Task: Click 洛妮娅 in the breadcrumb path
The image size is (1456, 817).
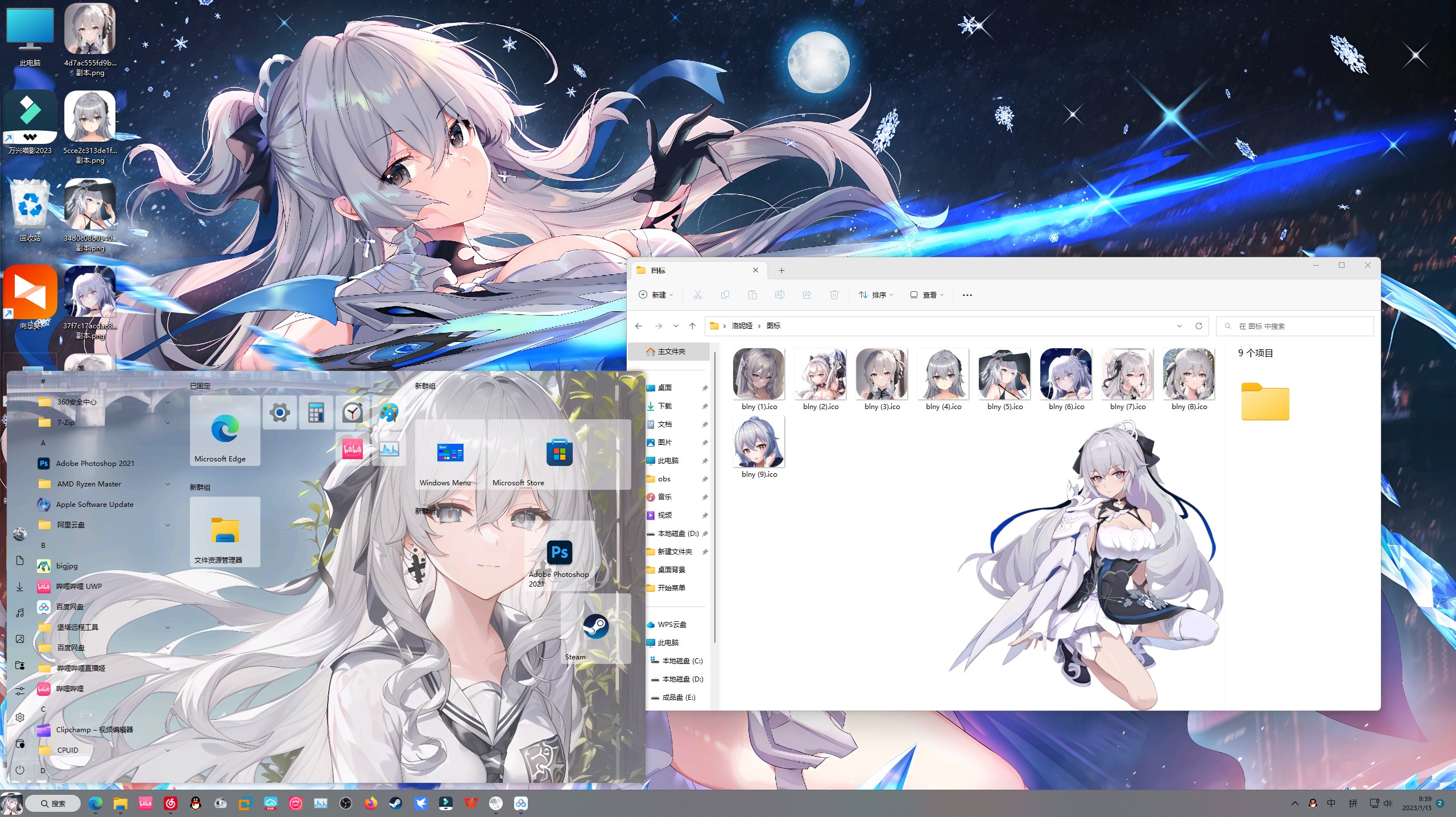Action: coord(742,326)
